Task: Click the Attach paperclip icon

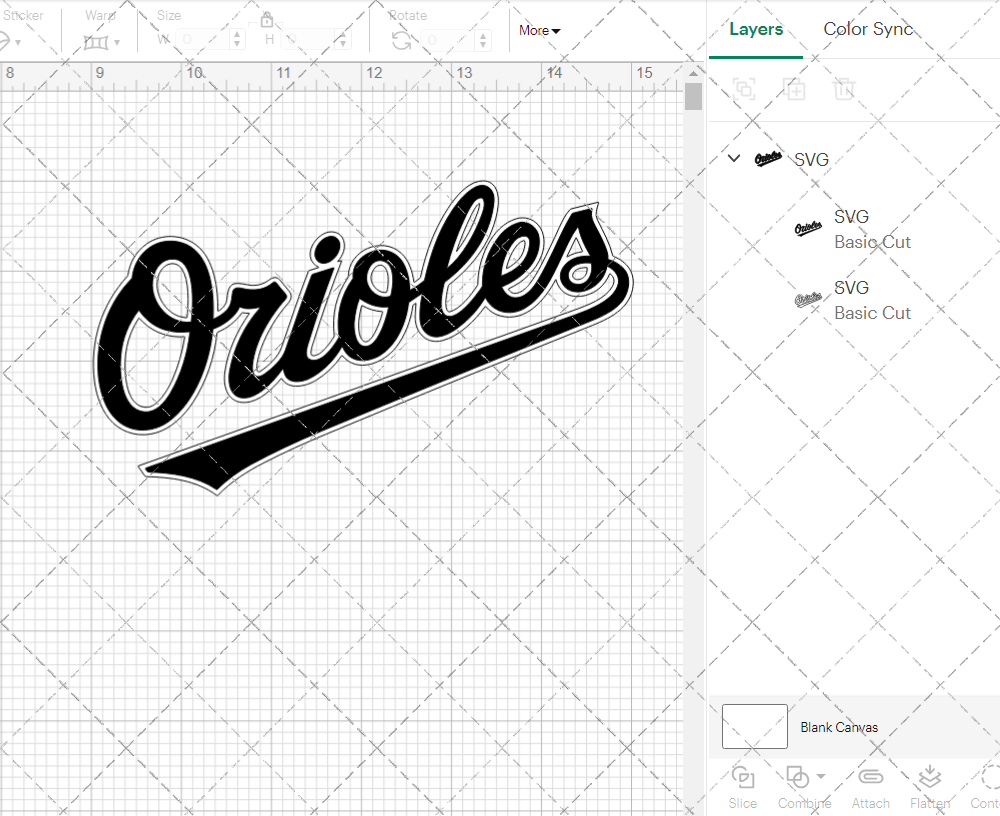Action: coord(870,777)
